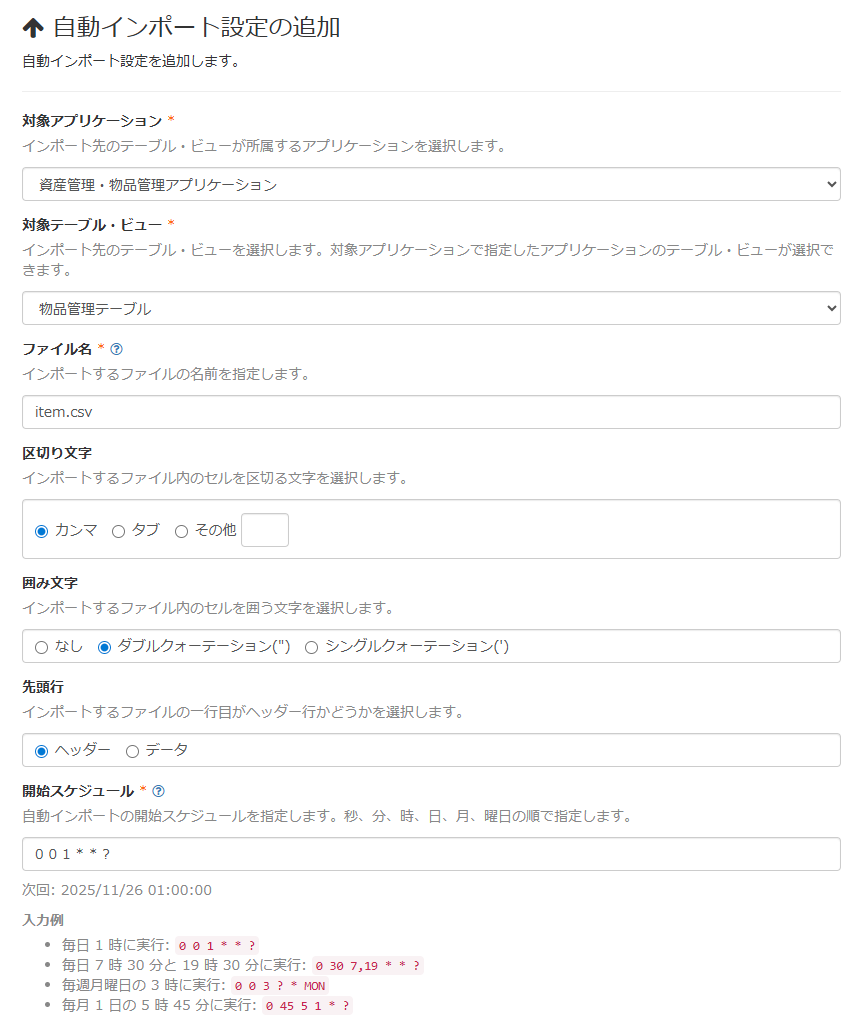Click the custom delimiter text box next to その他
This screenshot has height=1027, width=856.
(266, 530)
